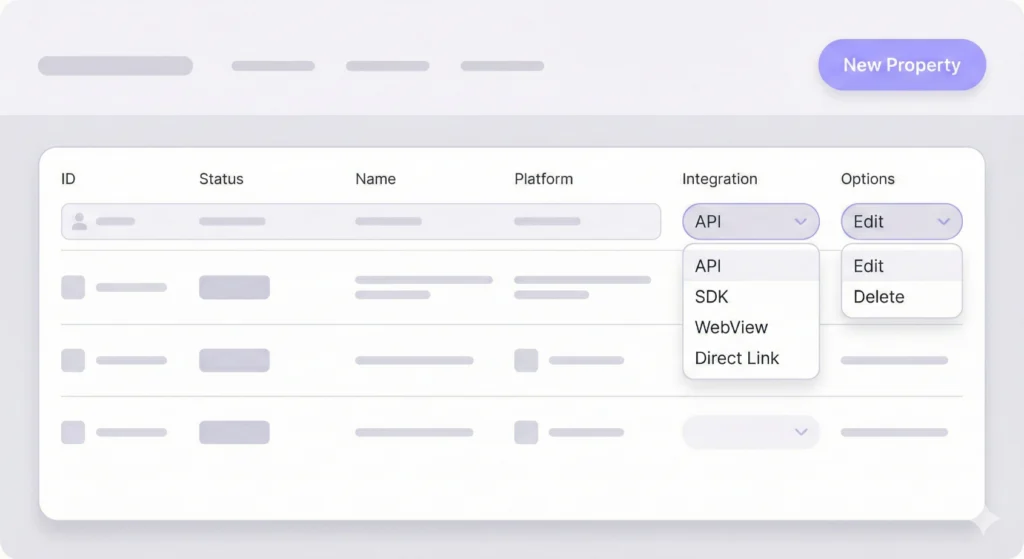The image size is (1024, 559).
Task: Click the Integration column header
Action: [x=719, y=179]
